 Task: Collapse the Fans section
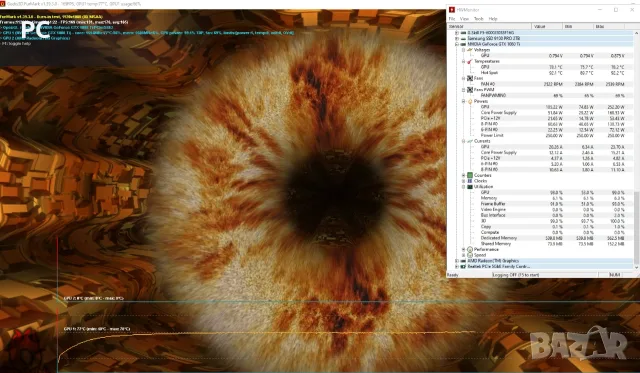(464, 78)
